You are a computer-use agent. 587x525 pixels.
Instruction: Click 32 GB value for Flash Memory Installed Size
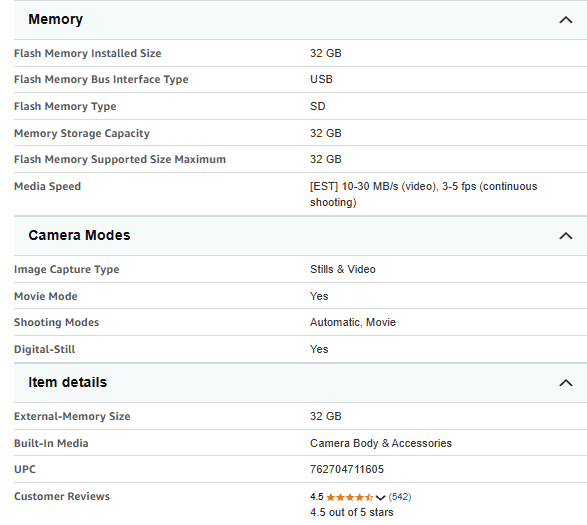pyautogui.click(x=326, y=53)
